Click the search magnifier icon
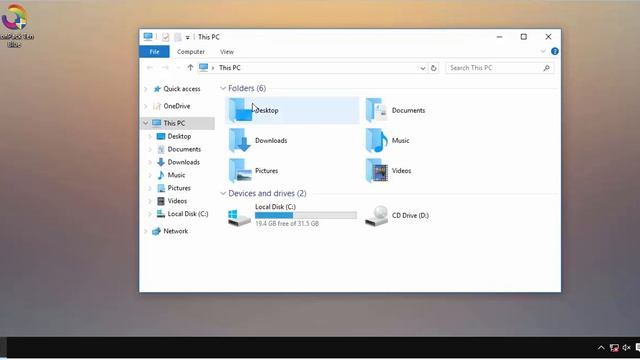The image size is (640, 360). (x=547, y=68)
